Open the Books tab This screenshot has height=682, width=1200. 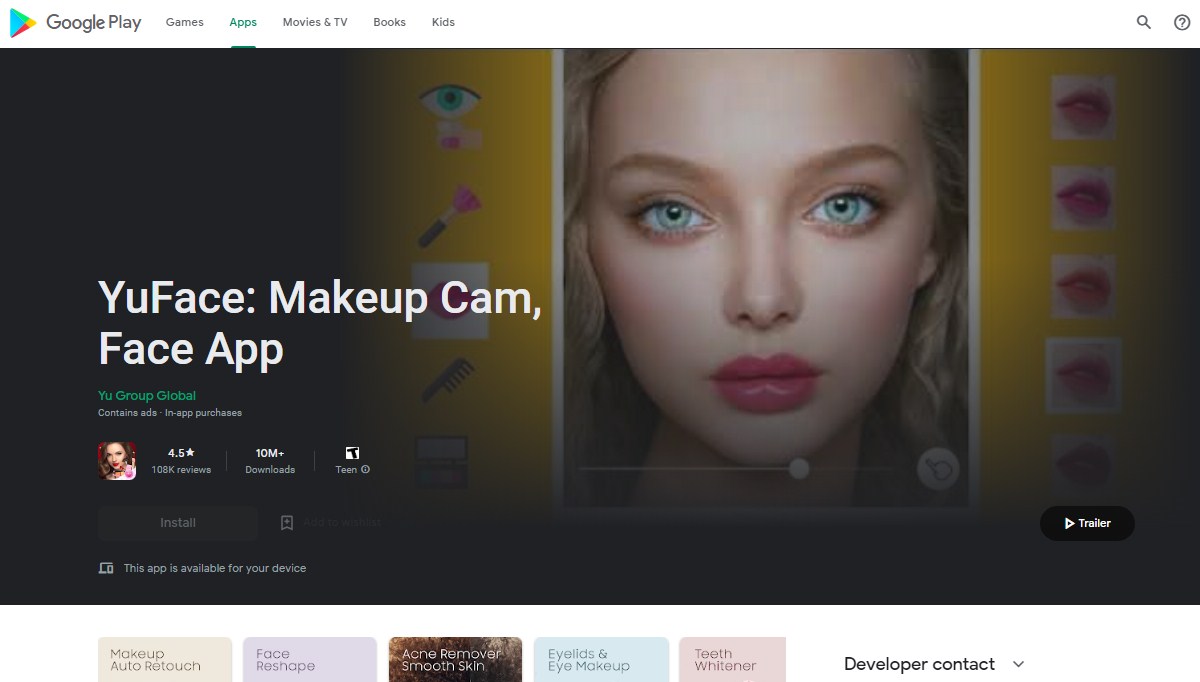coord(389,22)
